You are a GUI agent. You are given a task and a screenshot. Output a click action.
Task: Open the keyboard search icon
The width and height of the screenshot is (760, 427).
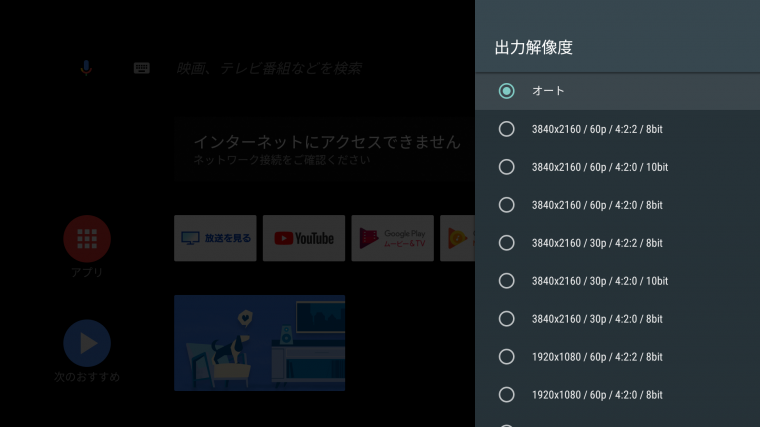pos(142,68)
